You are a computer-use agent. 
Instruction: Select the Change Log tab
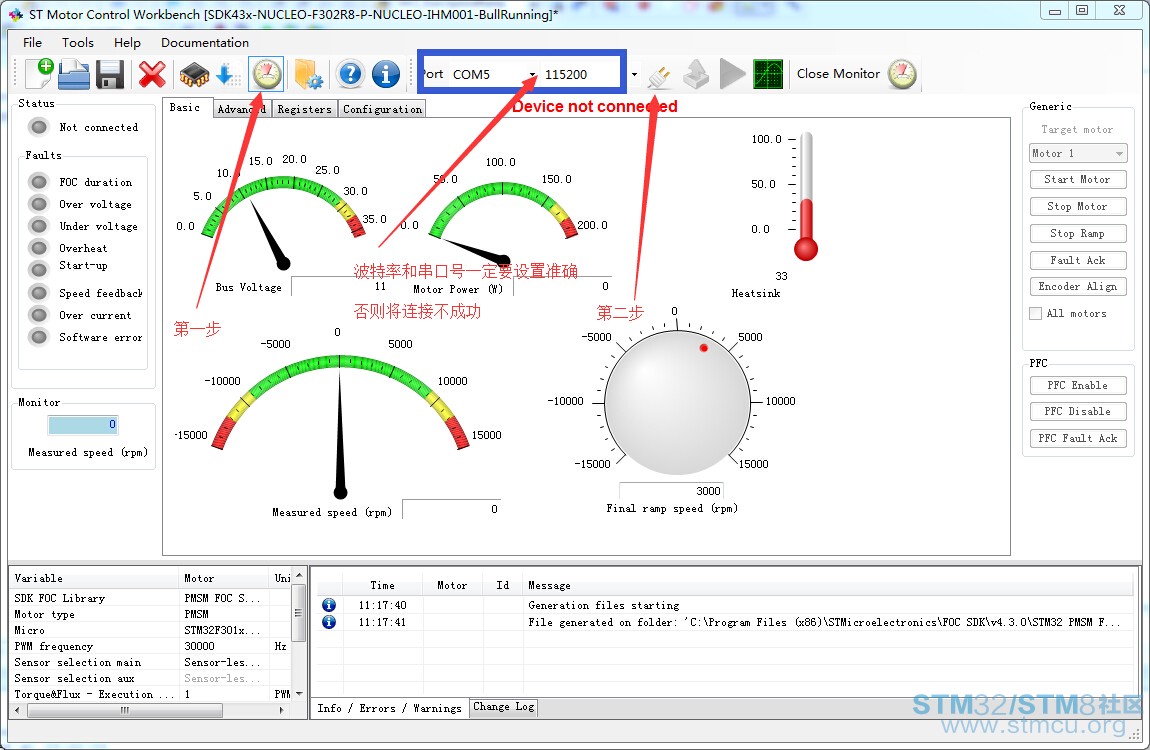tap(504, 707)
